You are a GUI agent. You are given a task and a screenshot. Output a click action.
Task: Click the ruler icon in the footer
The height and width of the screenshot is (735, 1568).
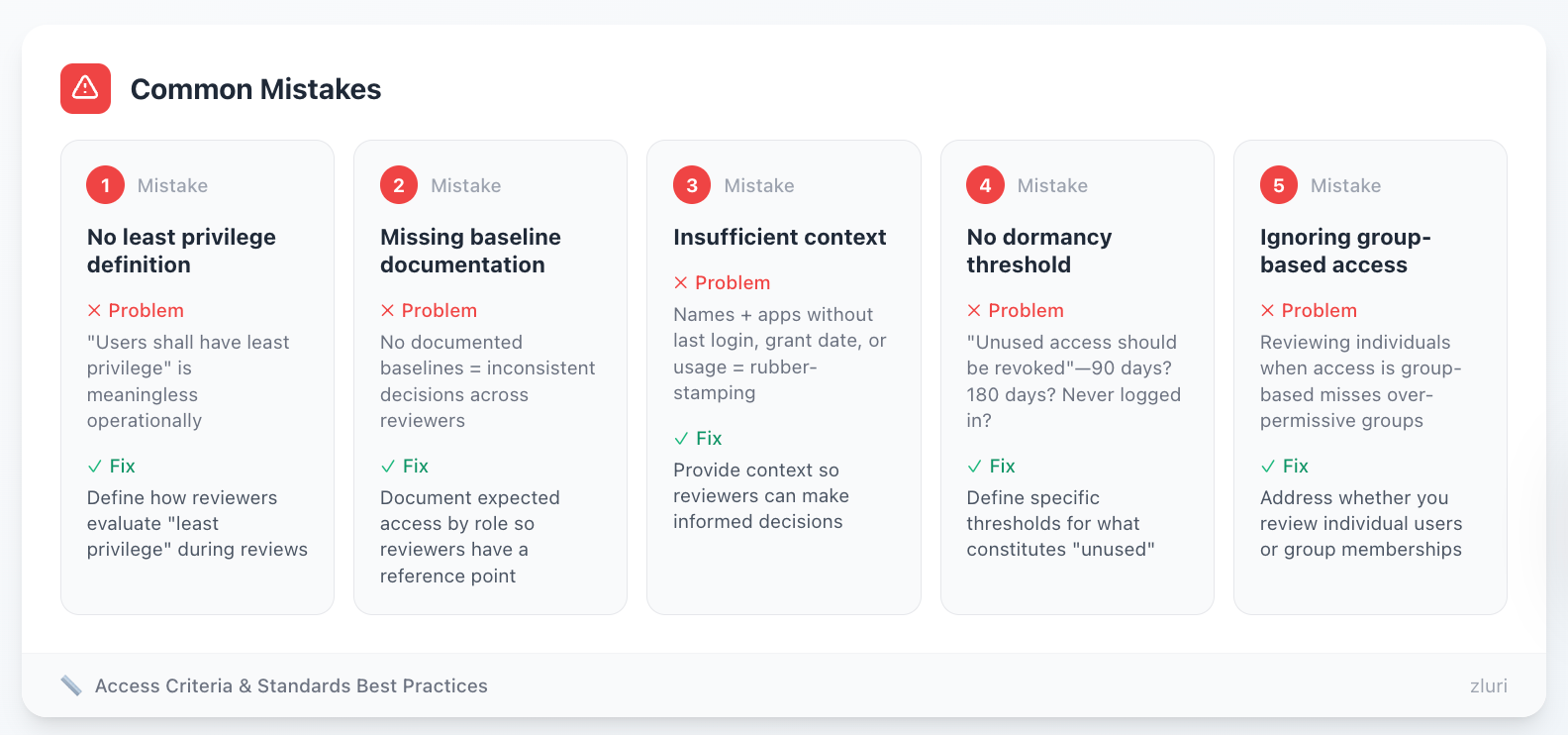(x=71, y=685)
